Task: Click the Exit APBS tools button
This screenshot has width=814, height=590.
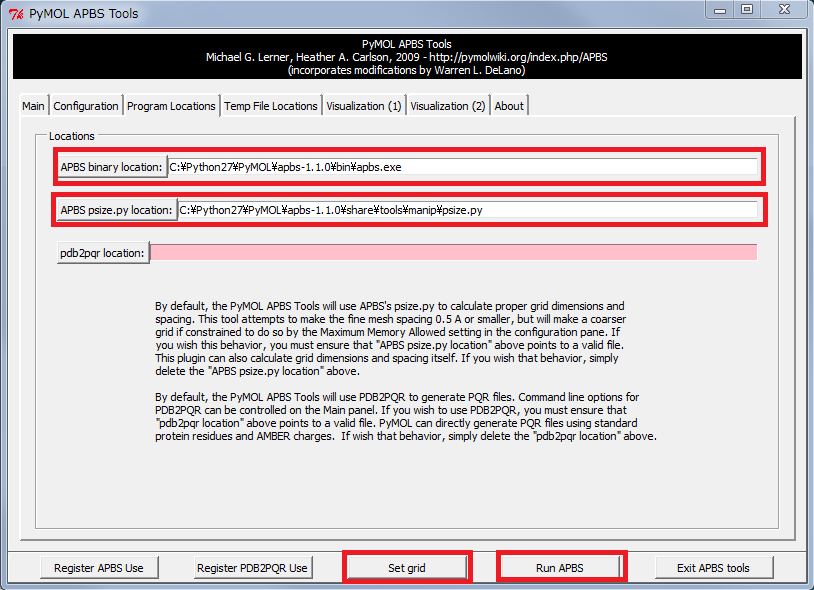Action: point(713,568)
